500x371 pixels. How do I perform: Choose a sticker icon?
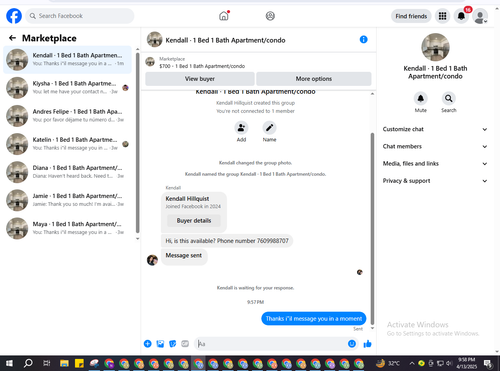173,344
